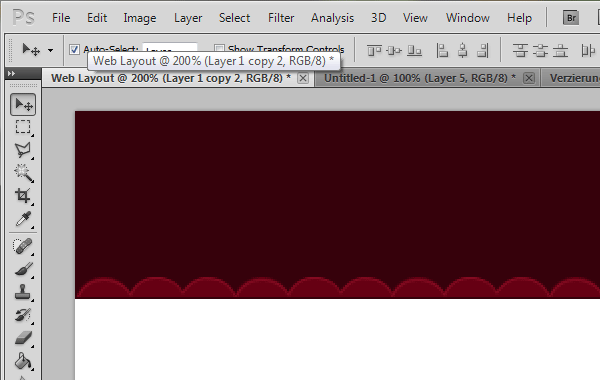Align bottom edges of layers
Screen dimensions: 600x380
pos(414,50)
